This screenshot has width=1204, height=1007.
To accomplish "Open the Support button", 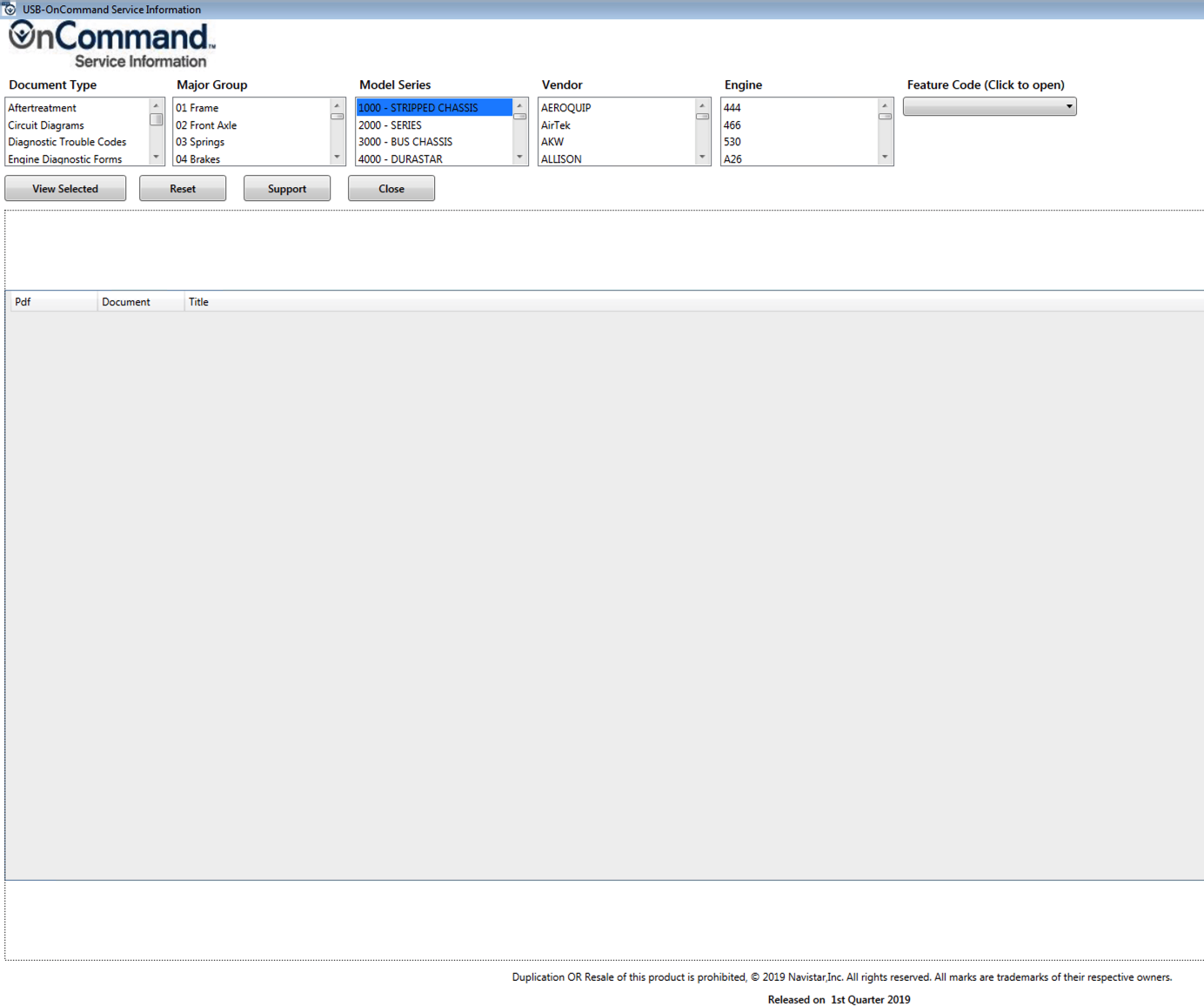I will coord(287,189).
